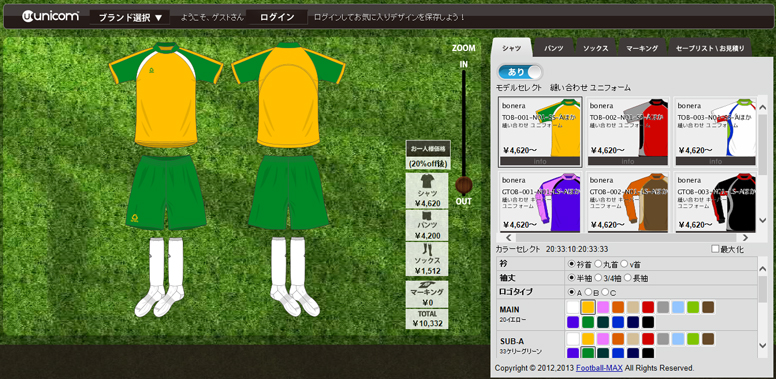Click the pants icon in price panel

(427, 216)
